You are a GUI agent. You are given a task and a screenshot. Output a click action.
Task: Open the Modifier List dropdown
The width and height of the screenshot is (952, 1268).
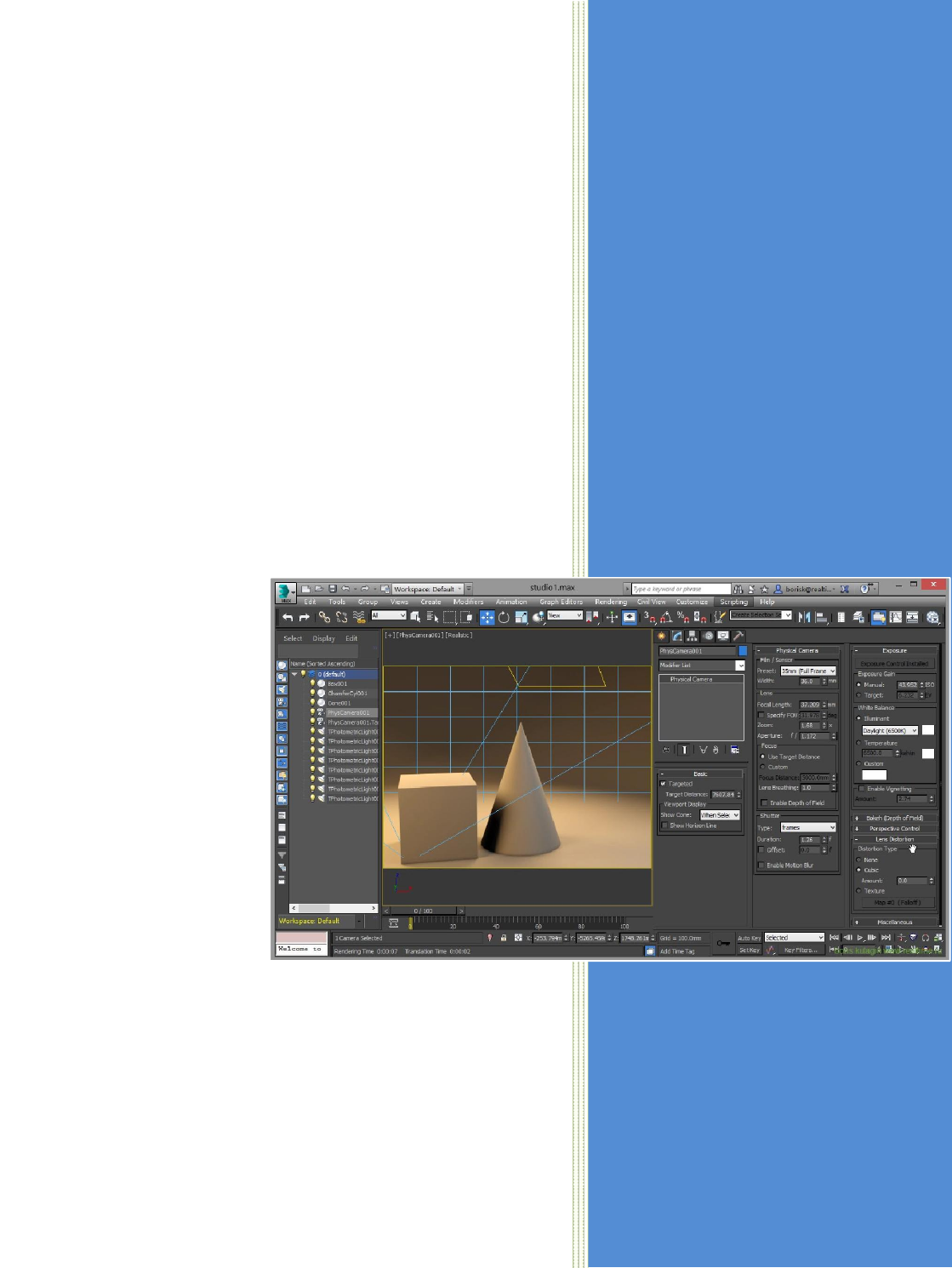pyautogui.click(x=739, y=665)
